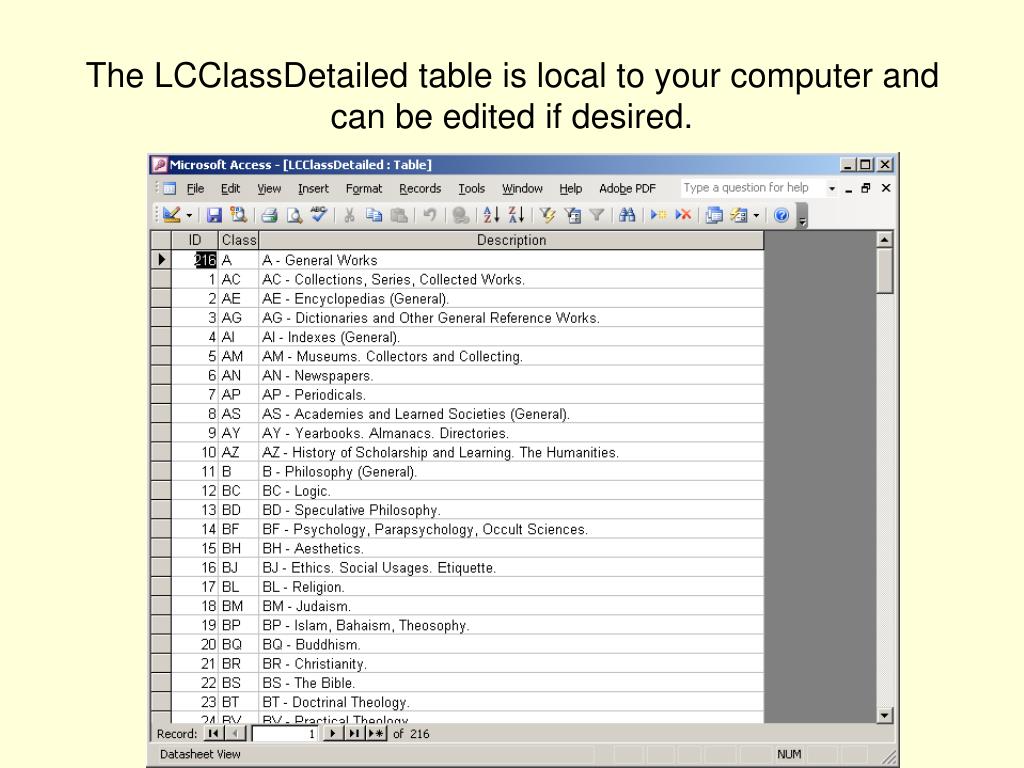Select the ID column header

coord(195,240)
